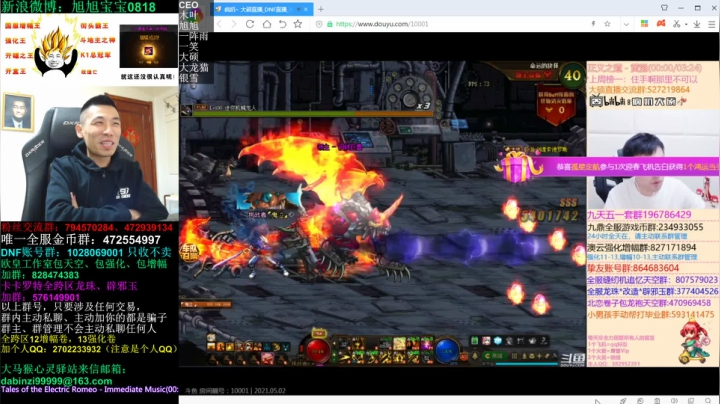Click text '澳云强化增幅群:827171894'

(x=642, y=248)
